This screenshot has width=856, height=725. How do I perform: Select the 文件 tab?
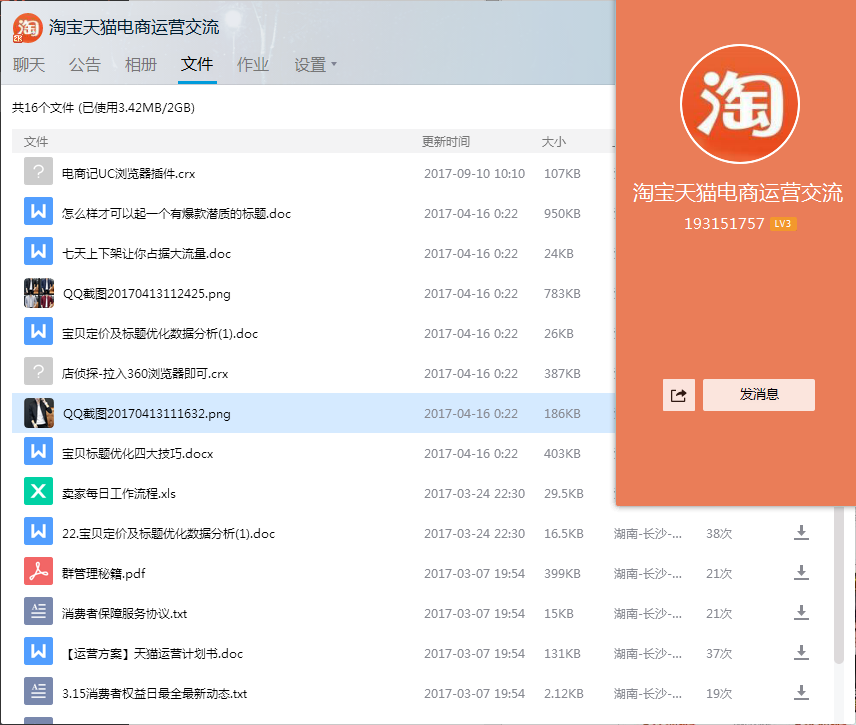[197, 65]
